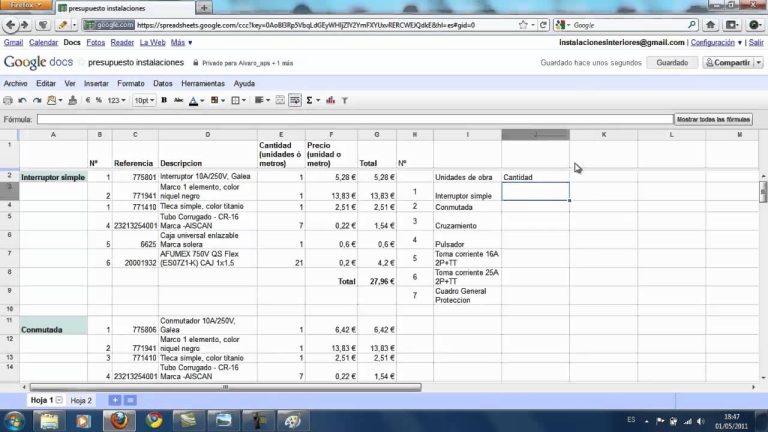Image resolution: width=768 pixels, height=432 pixels.
Task: Click the Compartir share button
Action: pyautogui.click(x=728, y=63)
